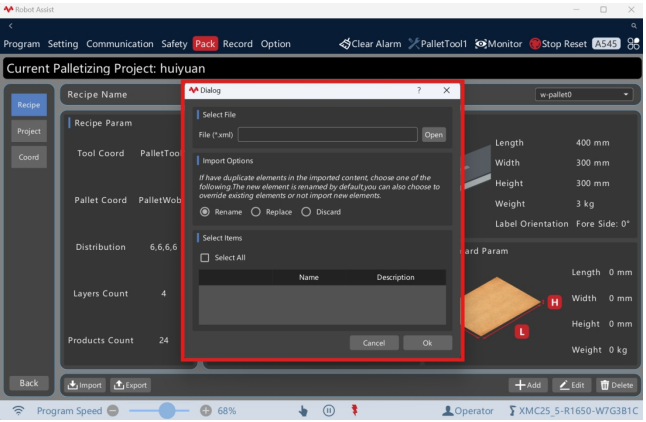646x422 pixels.
Task: Click the Back button
Action: [x=29, y=383]
